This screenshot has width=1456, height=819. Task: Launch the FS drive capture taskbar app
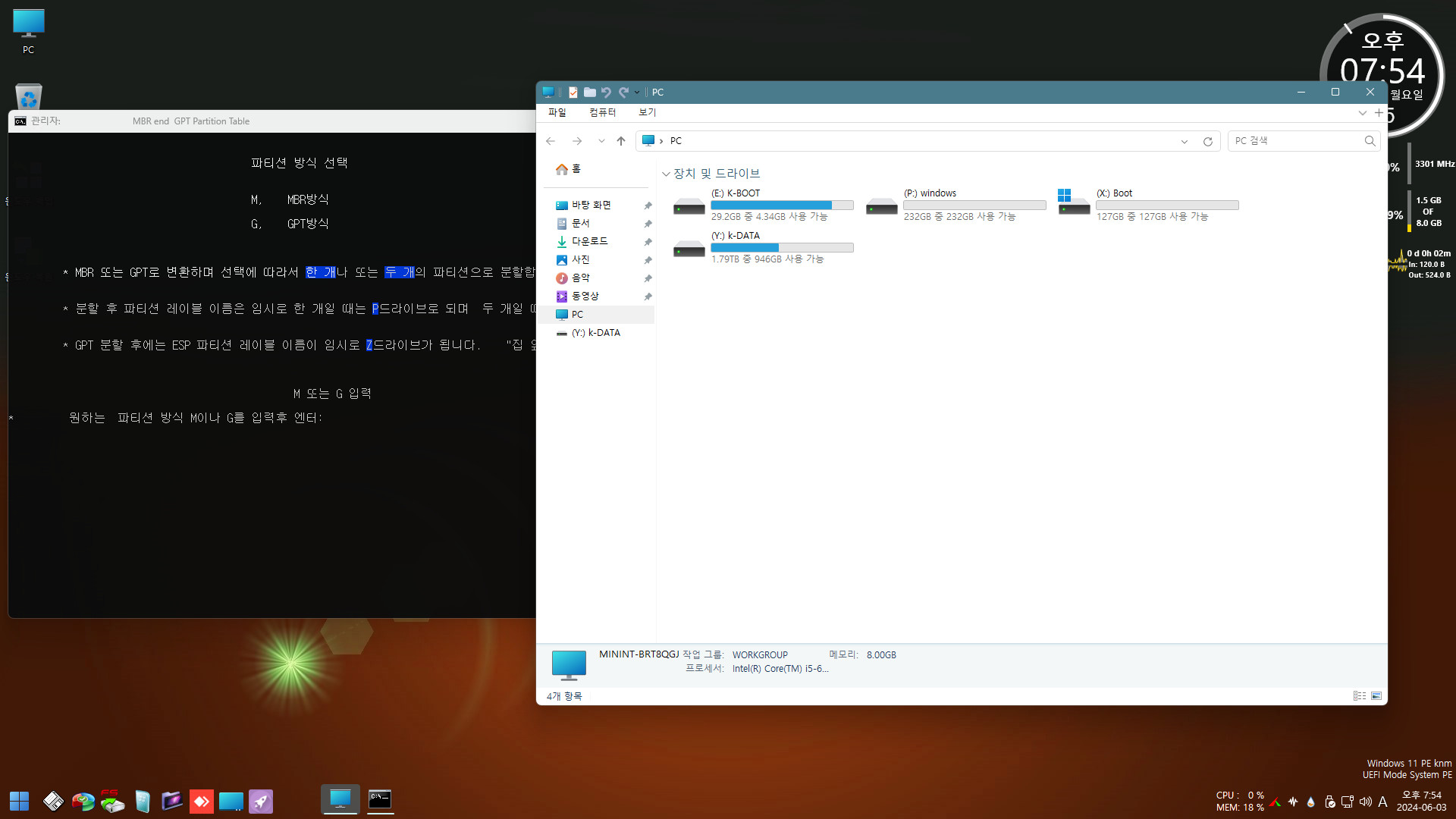tap(112, 801)
